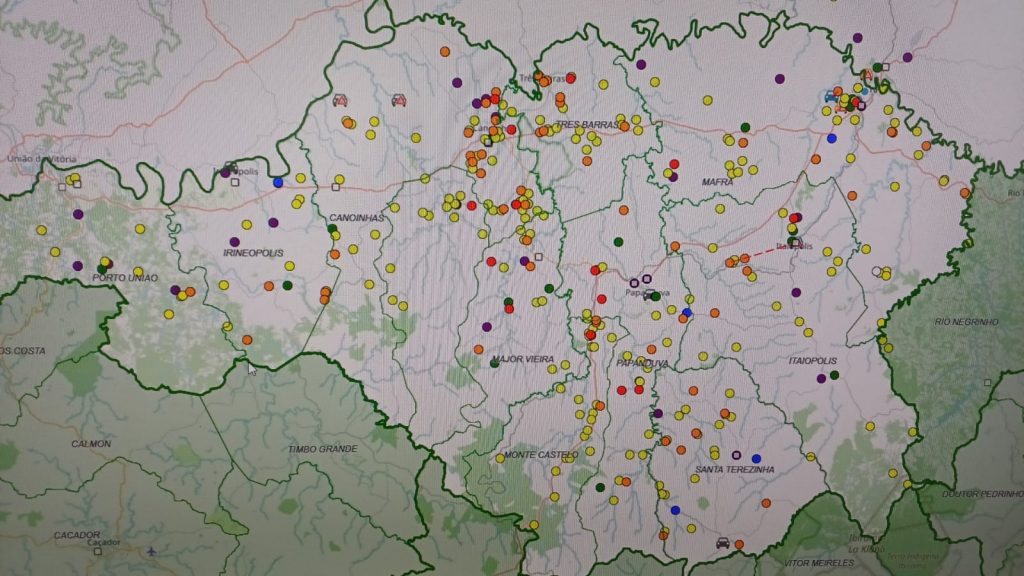The image size is (1024, 576).
Task: Select the southernmost blue dot below Santa Terezinha
Action: [675, 510]
